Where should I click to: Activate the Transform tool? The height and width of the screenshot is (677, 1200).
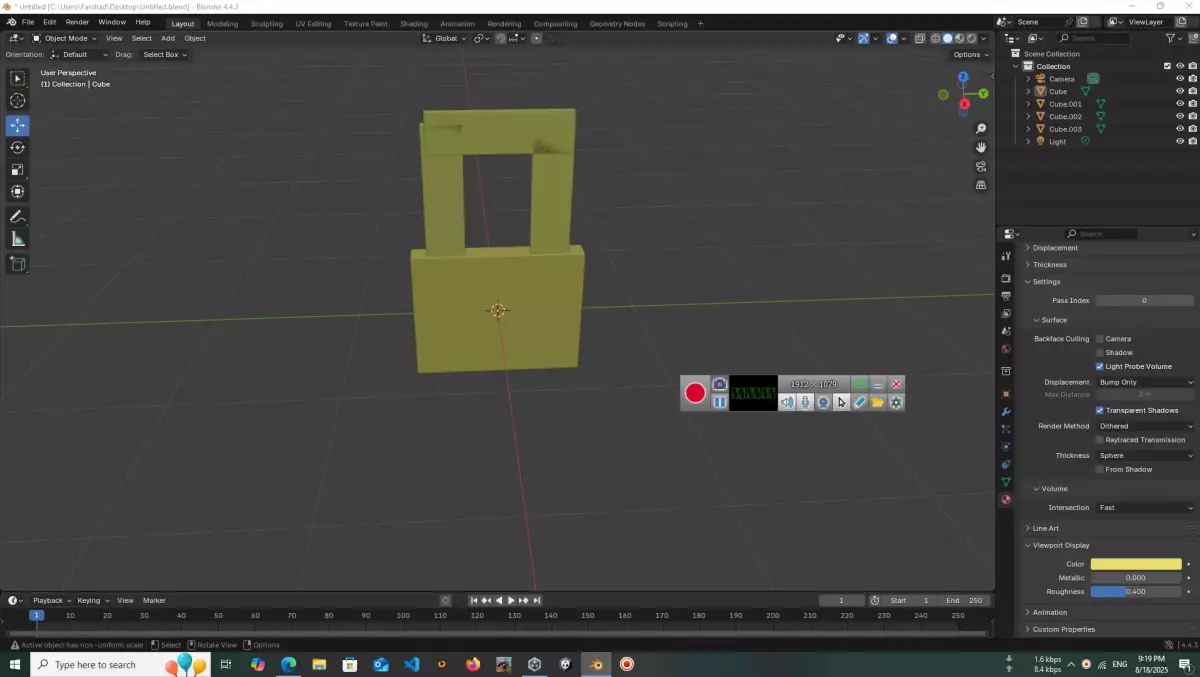click(x=17, y=191)
